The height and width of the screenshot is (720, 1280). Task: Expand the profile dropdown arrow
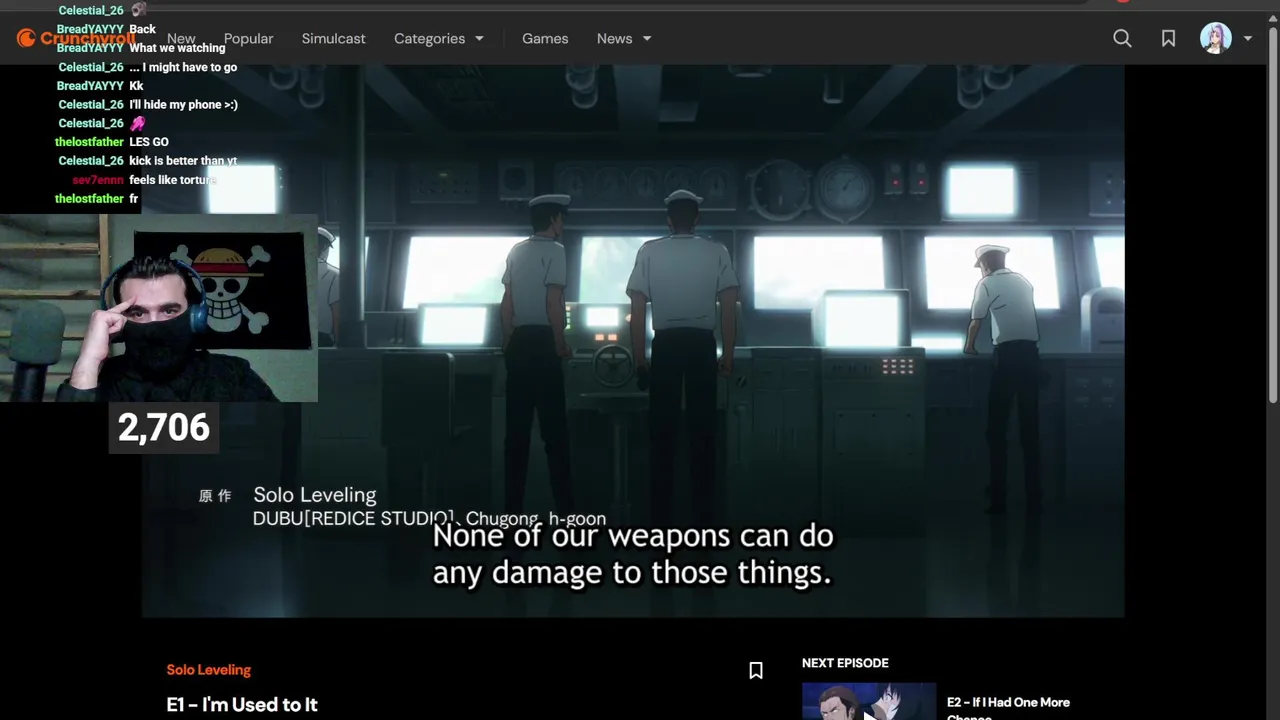click(x=1247, y=38)
